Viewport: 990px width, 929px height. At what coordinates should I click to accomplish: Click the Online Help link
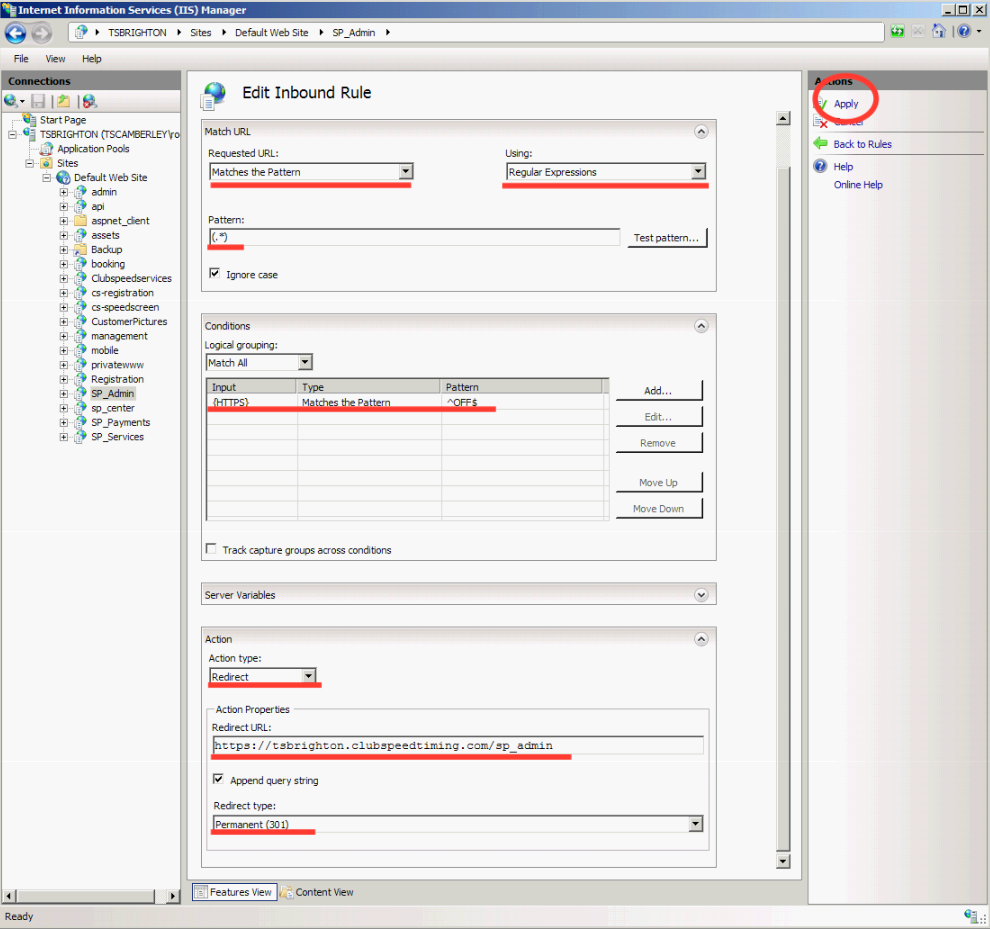[858, 184]
